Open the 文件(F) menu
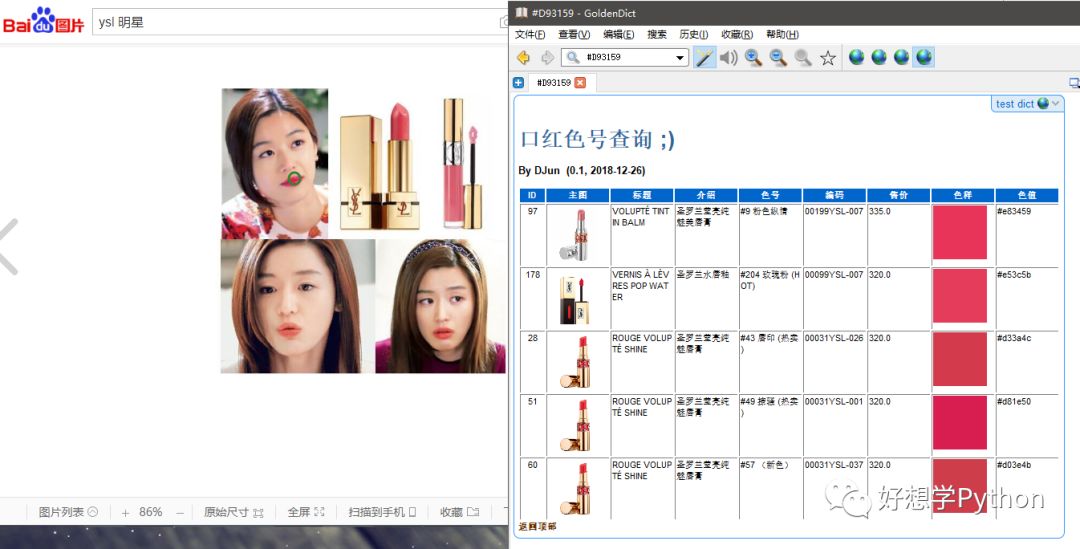1080x549 pixels. pyautogui.click(x=530, y=34)
